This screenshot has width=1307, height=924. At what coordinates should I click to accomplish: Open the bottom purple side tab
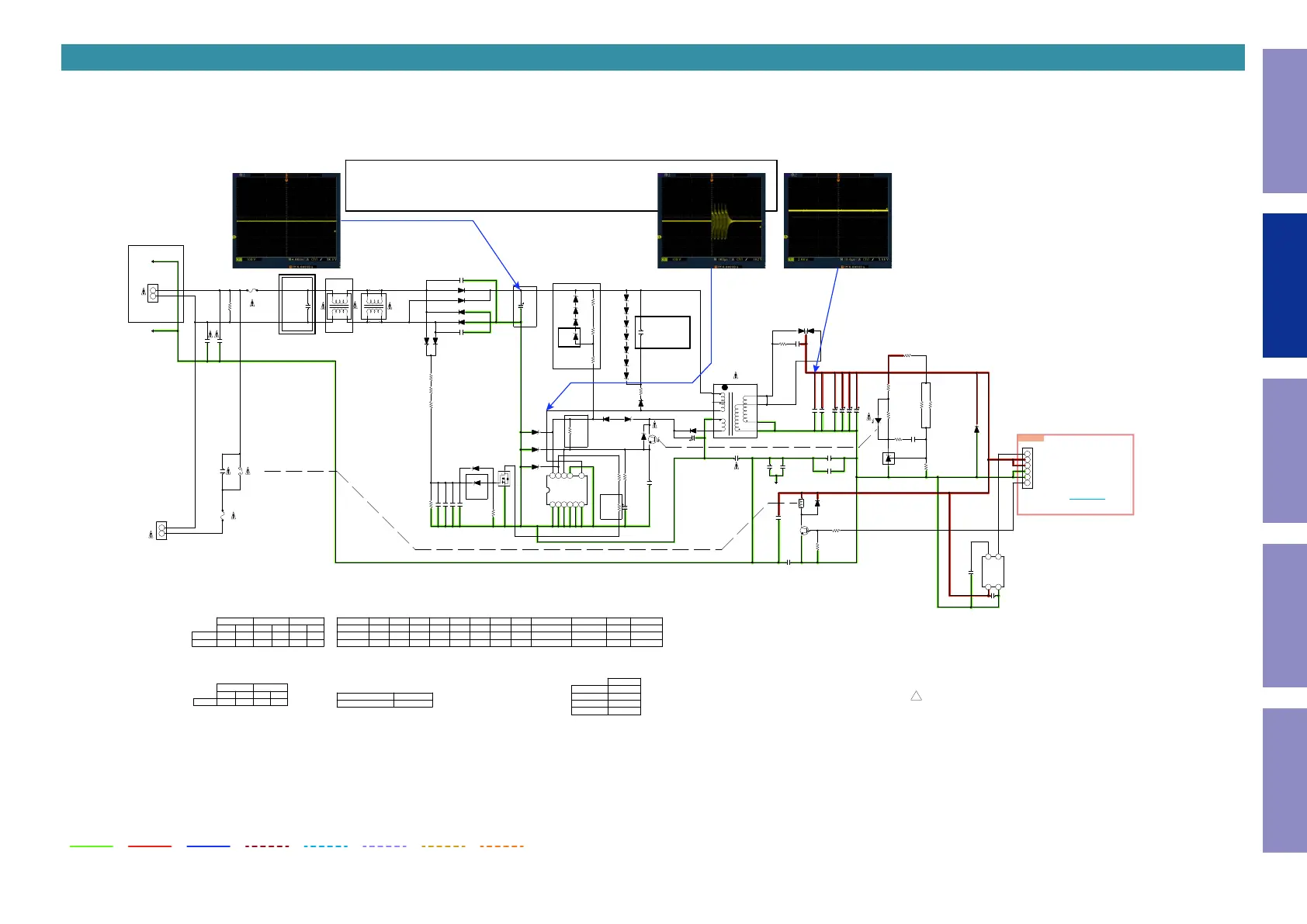(1284, 780)
